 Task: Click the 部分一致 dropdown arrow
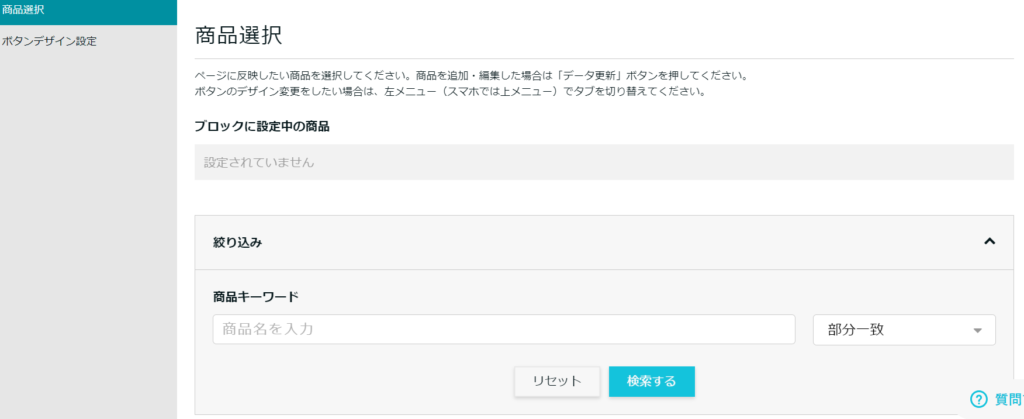click(977, 331)
